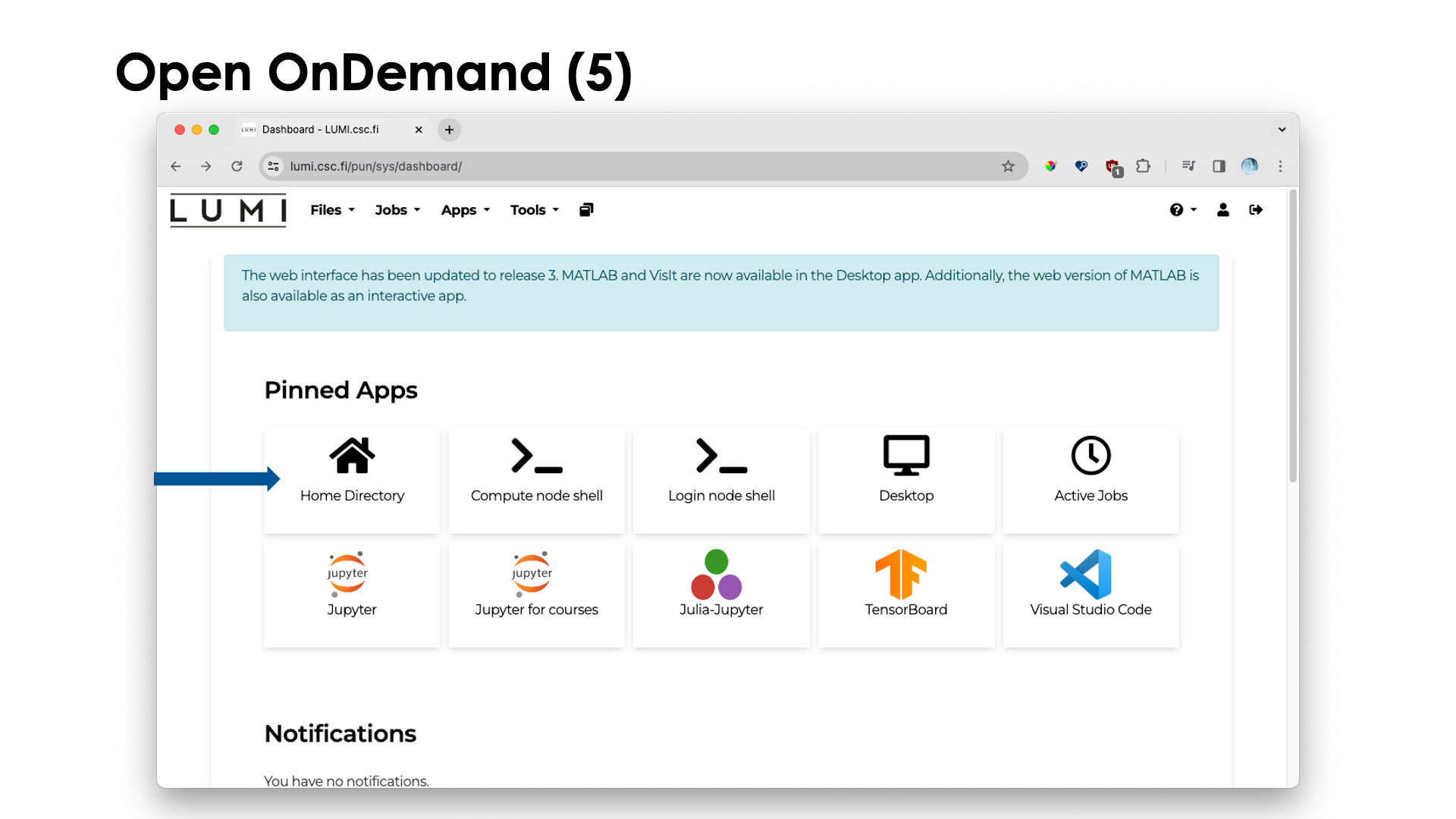Select the Dashboard - LUMI.csc.fi tab

333,130
